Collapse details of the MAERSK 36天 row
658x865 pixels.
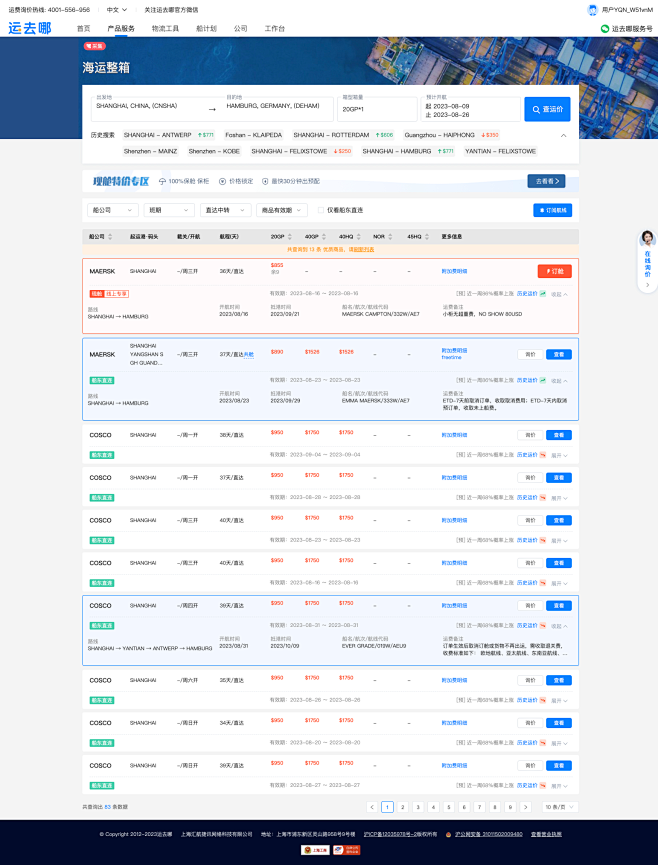click(559, 294)
